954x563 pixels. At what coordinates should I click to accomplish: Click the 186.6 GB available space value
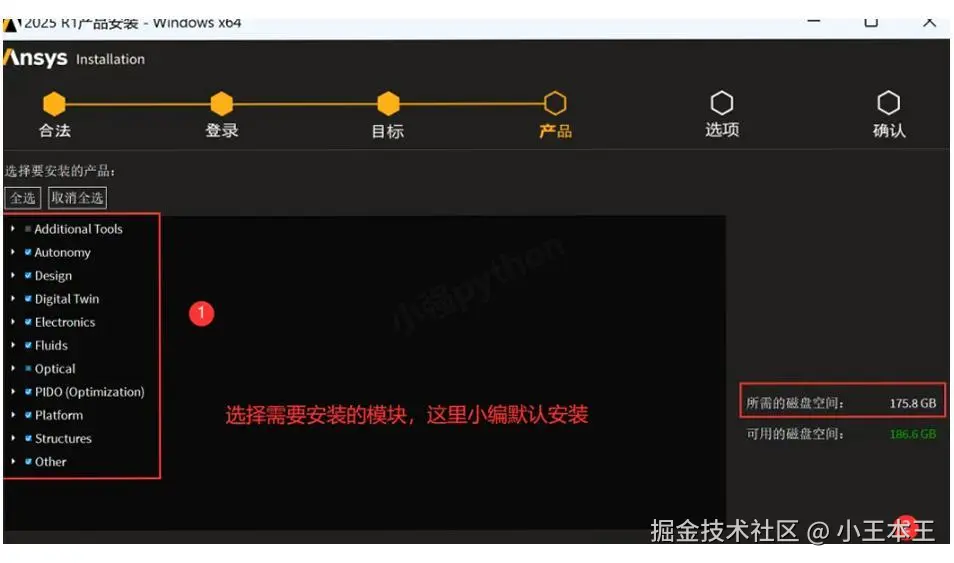pyautogui.click(x=913, y=434)
